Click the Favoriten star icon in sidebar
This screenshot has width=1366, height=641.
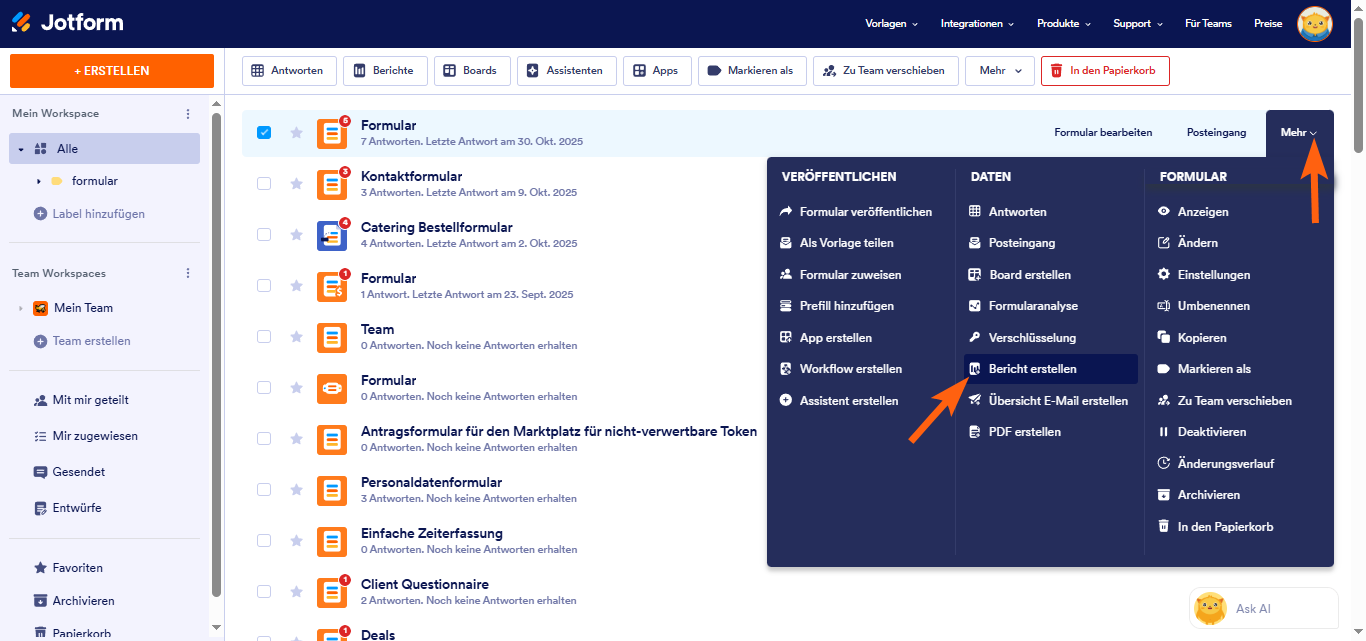coord(40,568)
